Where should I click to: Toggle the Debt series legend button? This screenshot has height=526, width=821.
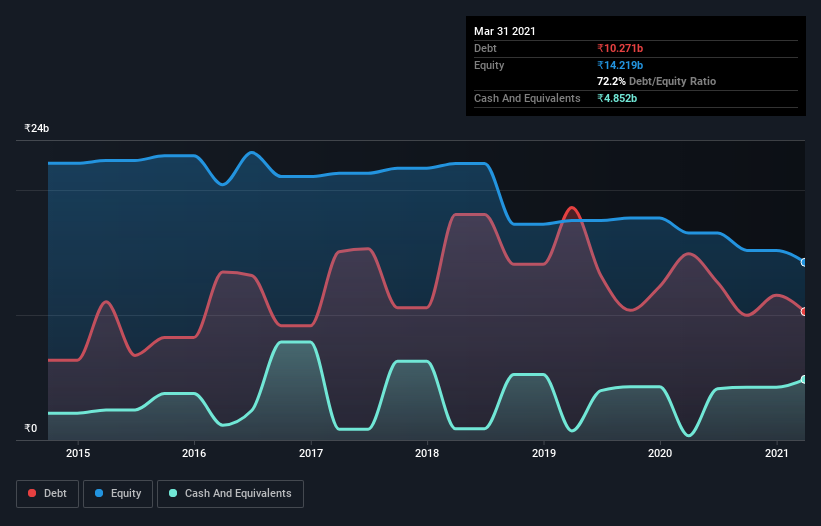pos(48,494)
